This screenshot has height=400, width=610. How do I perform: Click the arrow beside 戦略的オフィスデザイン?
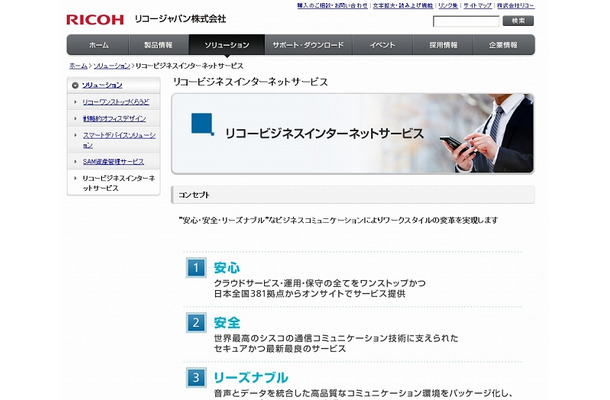pos(75,118)
